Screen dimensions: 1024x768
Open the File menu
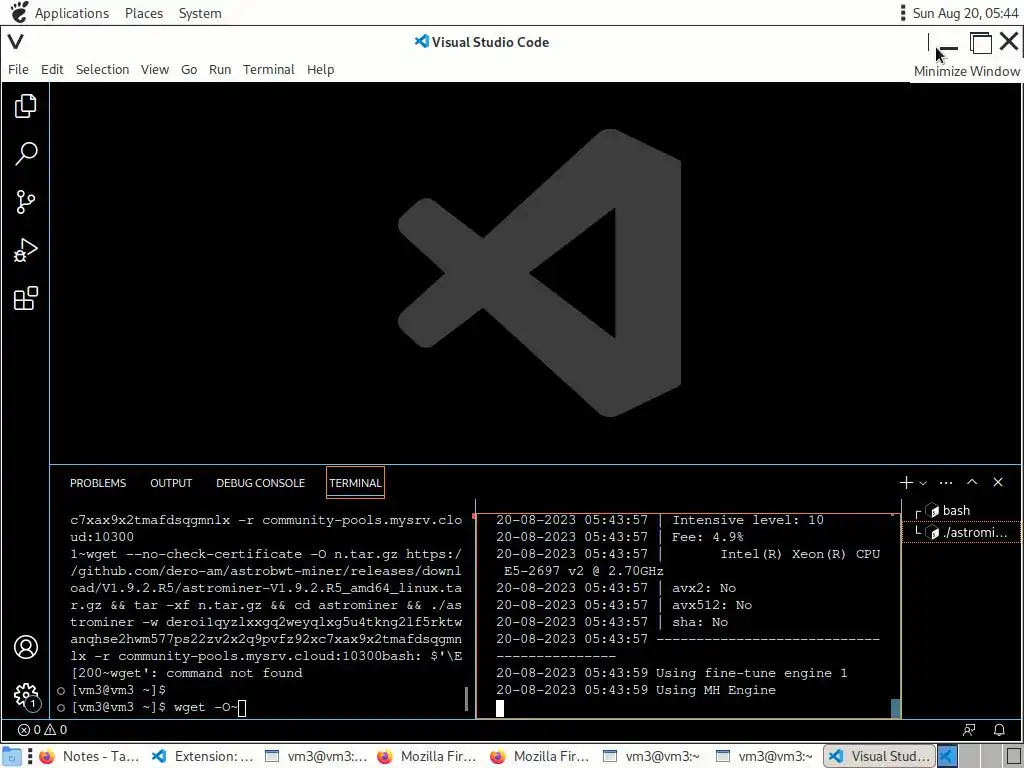18,69
